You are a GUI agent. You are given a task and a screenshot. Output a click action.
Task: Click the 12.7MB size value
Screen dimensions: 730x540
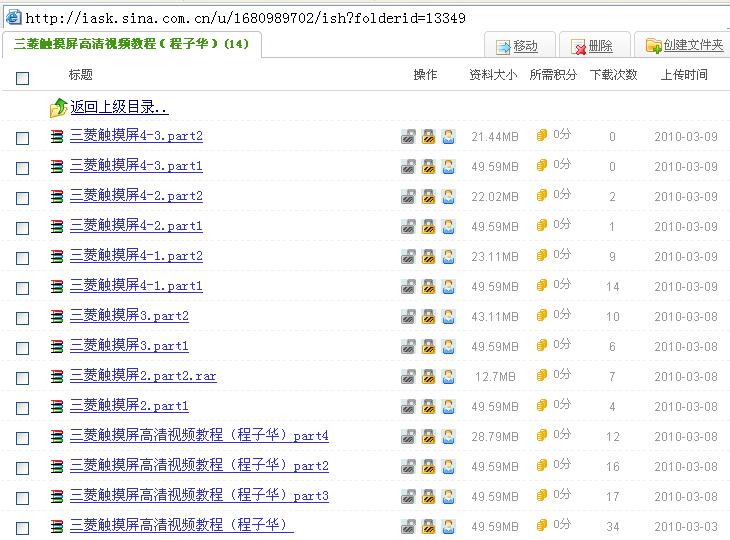[495, 377]
